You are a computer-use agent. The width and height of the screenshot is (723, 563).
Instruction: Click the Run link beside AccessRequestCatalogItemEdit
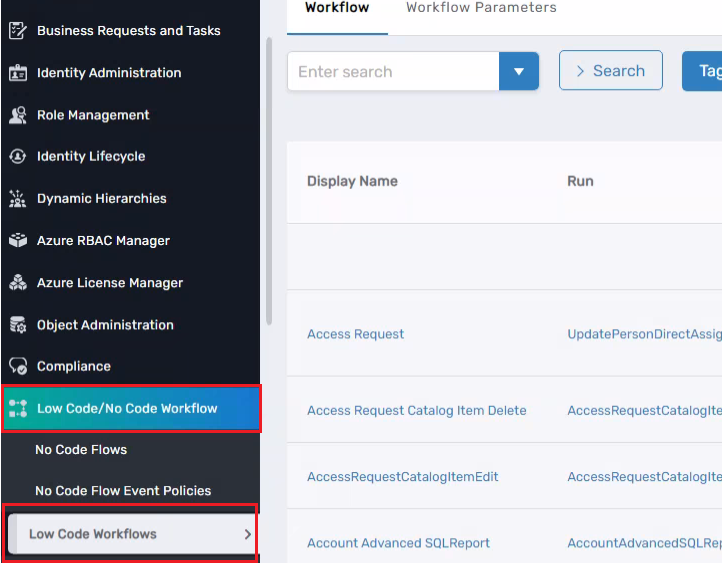pos(645,477)
